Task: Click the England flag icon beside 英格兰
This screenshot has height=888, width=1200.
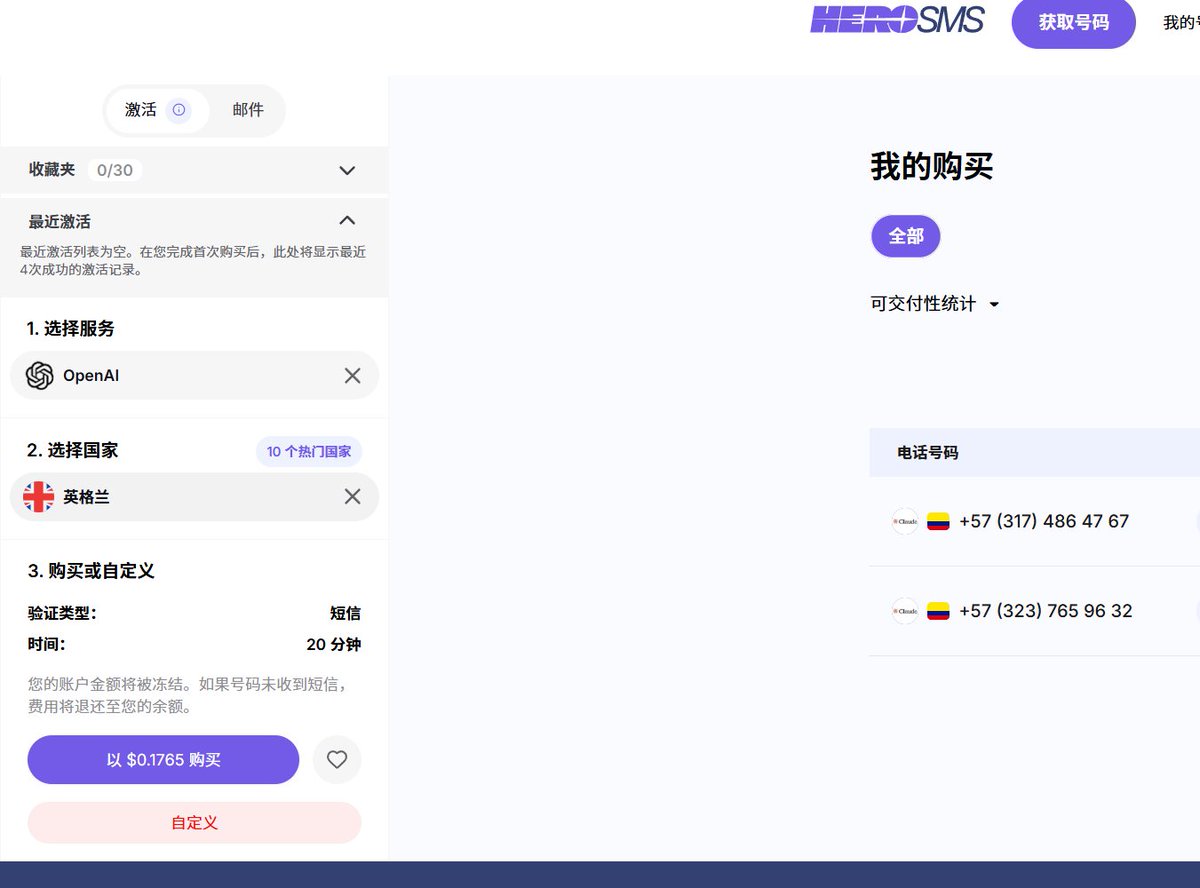Action: pyautogui.click(x=37, y=496)
